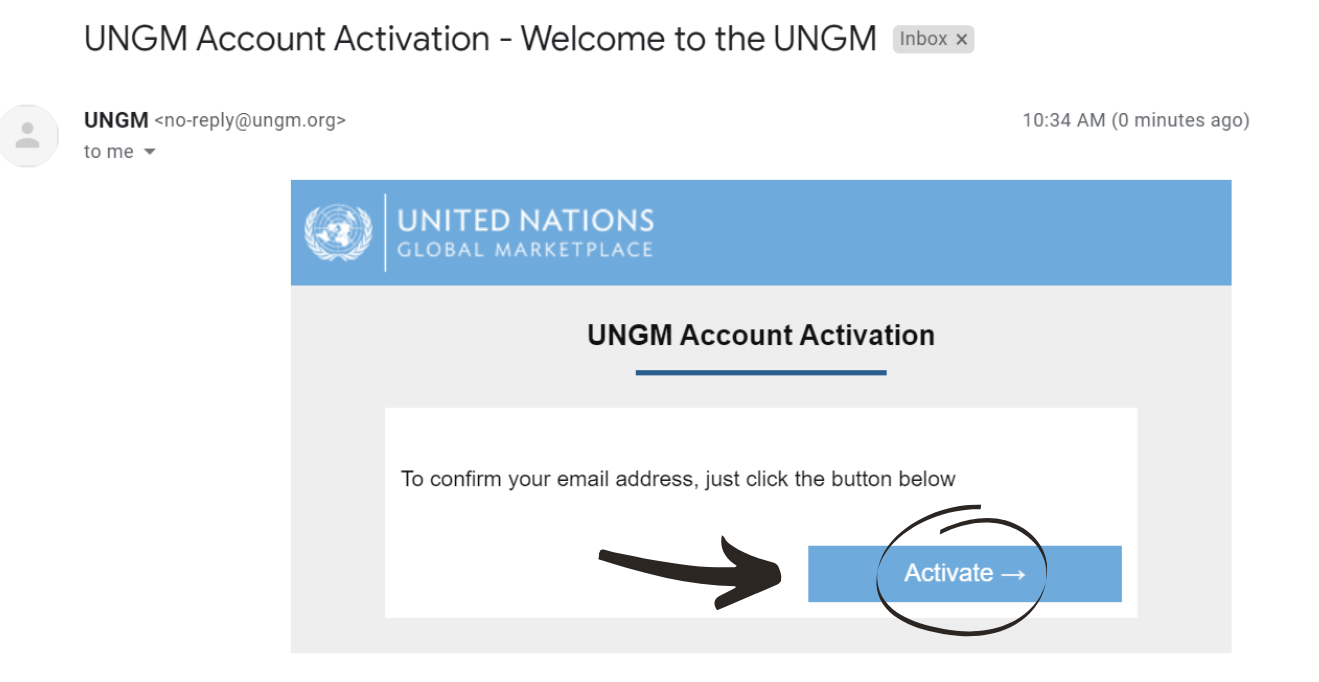
Task: Click the email subject line title
Action: pos(480,39)
